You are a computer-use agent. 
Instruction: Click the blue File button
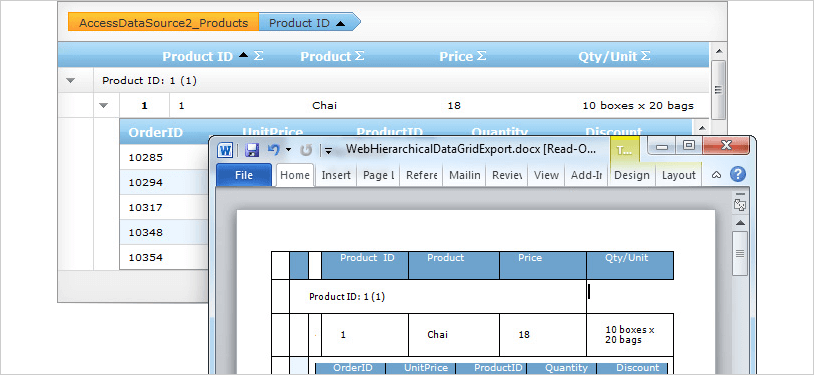pyautogui.click(x=243, y=175)
